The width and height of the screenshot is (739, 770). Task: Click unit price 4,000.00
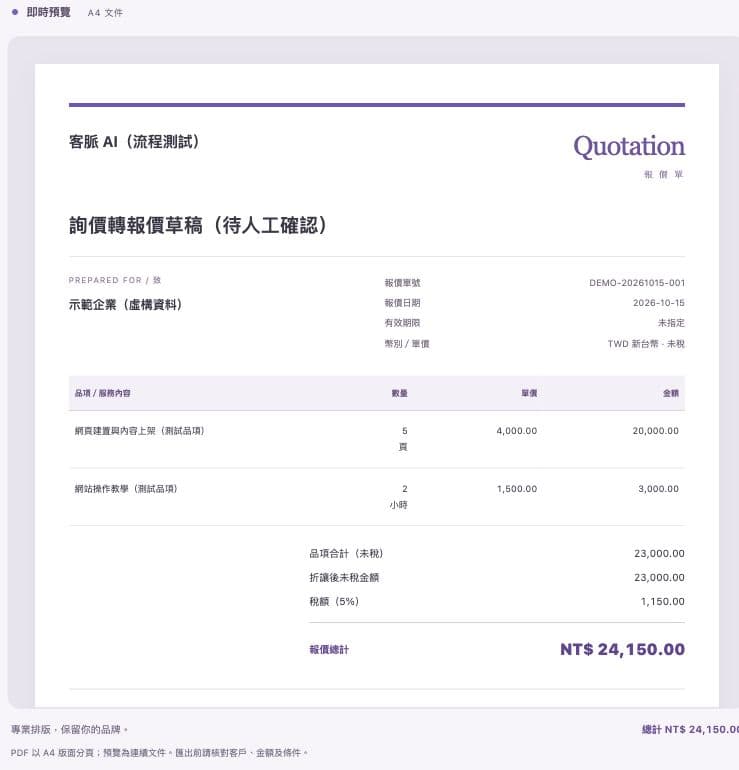[517, 431]
